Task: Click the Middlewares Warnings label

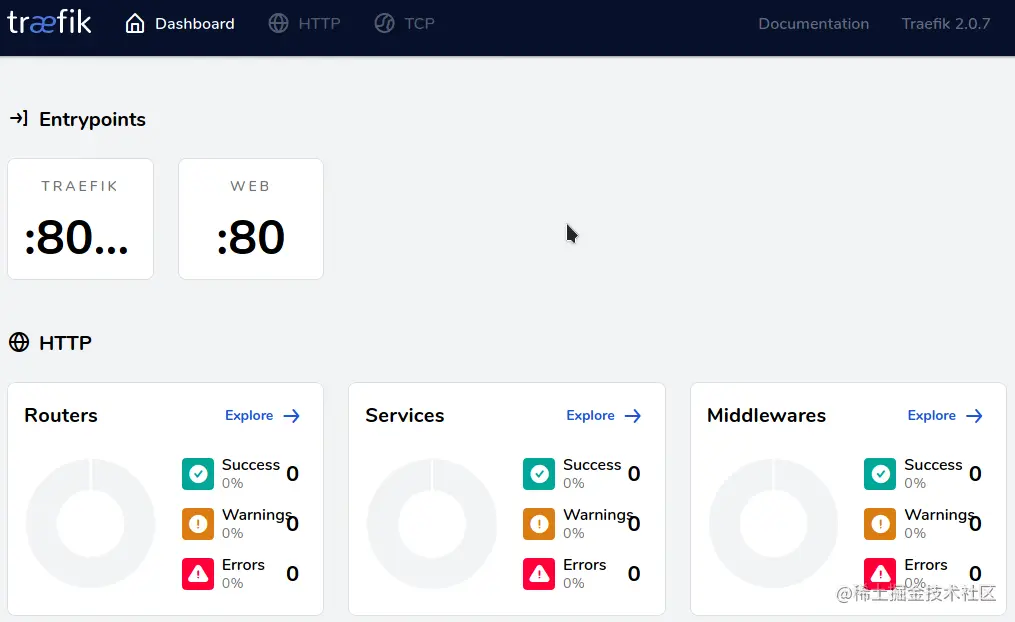Action: (939, 515)
